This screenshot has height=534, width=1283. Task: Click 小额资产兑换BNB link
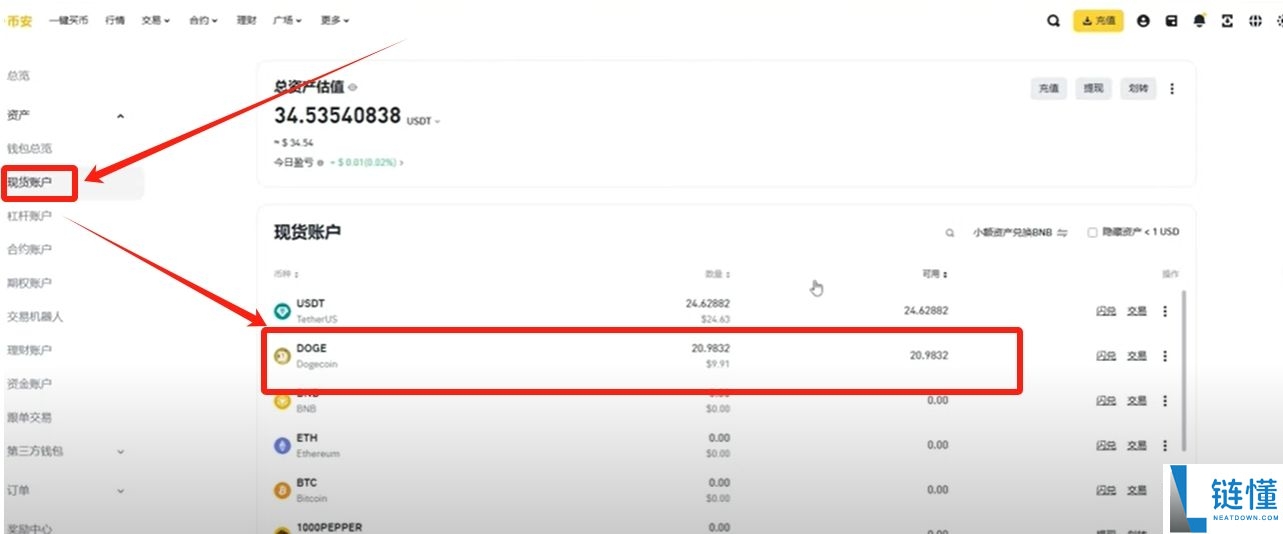[x=1020, y=232]
